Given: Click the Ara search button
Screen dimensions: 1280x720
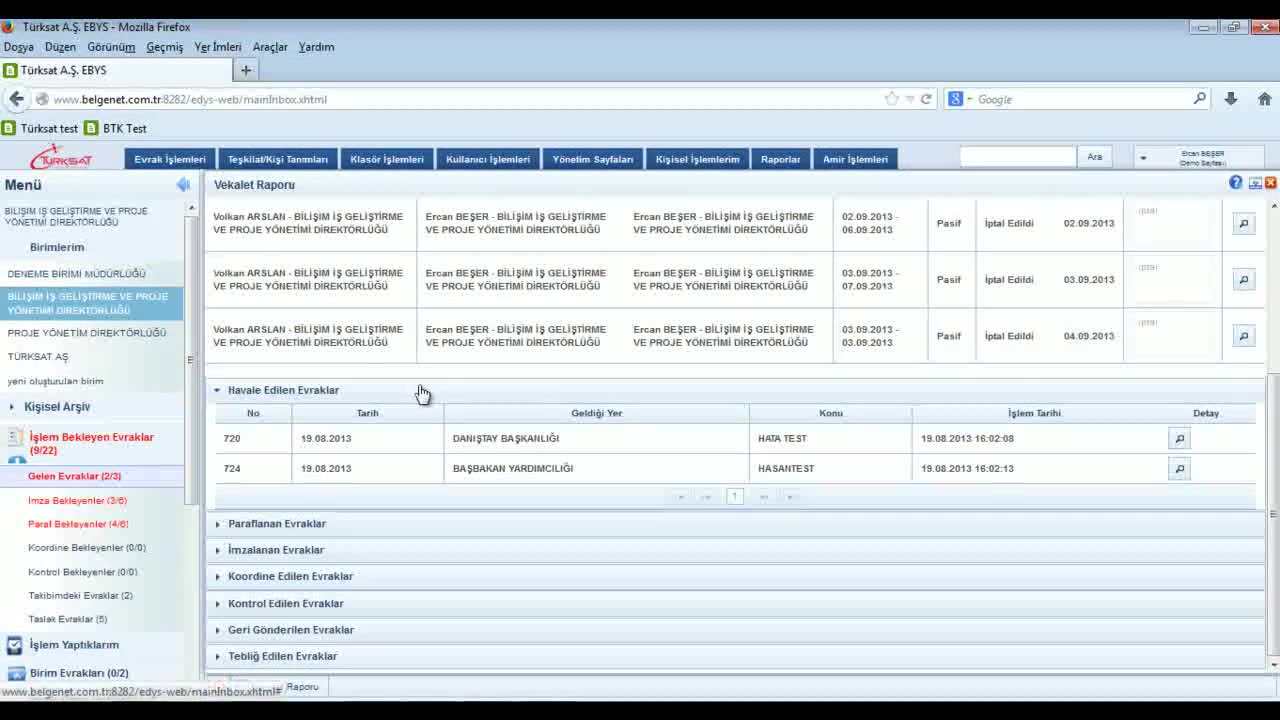Looking at the screenshot, I should coord(1095,157).
